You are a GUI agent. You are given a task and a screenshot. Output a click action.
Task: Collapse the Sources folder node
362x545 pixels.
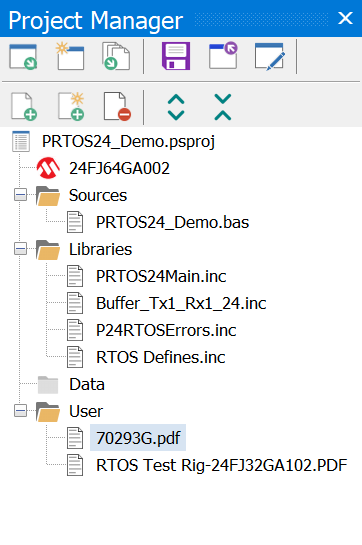[x=21, y=195]
